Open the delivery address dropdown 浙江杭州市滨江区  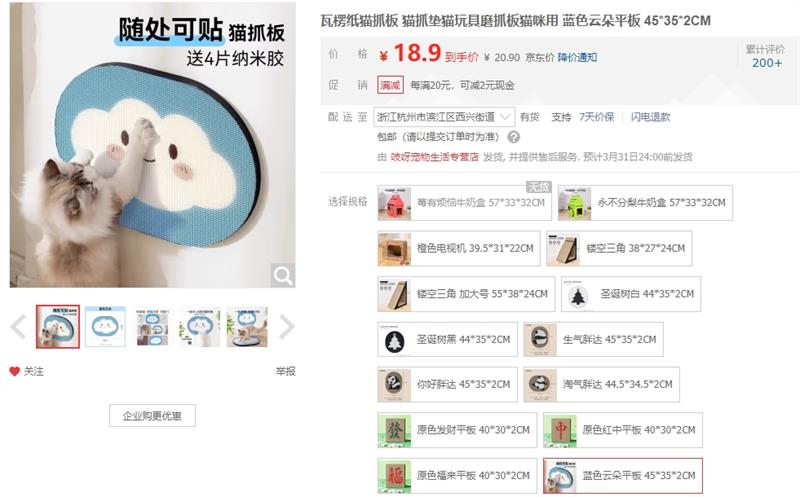click(444, 117)
